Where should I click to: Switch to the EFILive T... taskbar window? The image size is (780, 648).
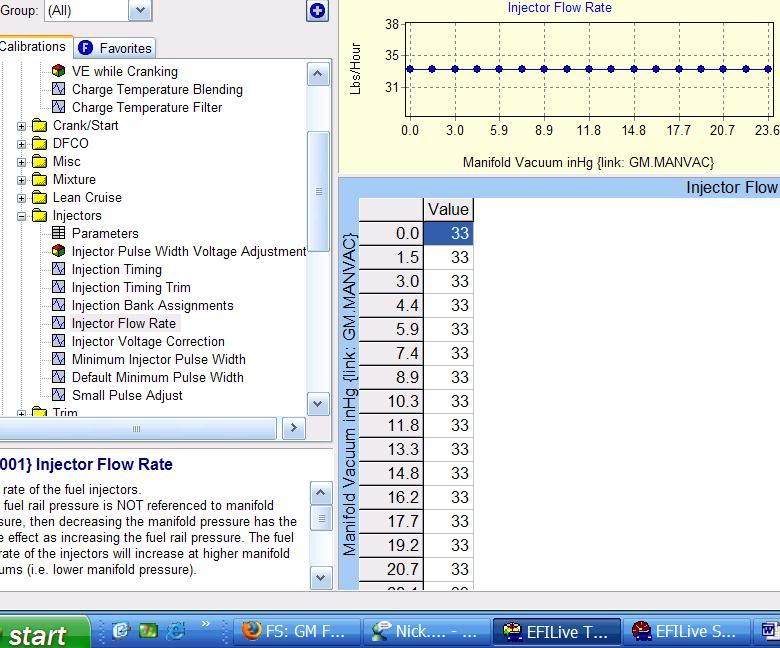pyautogui.click(x=556, y=632)
